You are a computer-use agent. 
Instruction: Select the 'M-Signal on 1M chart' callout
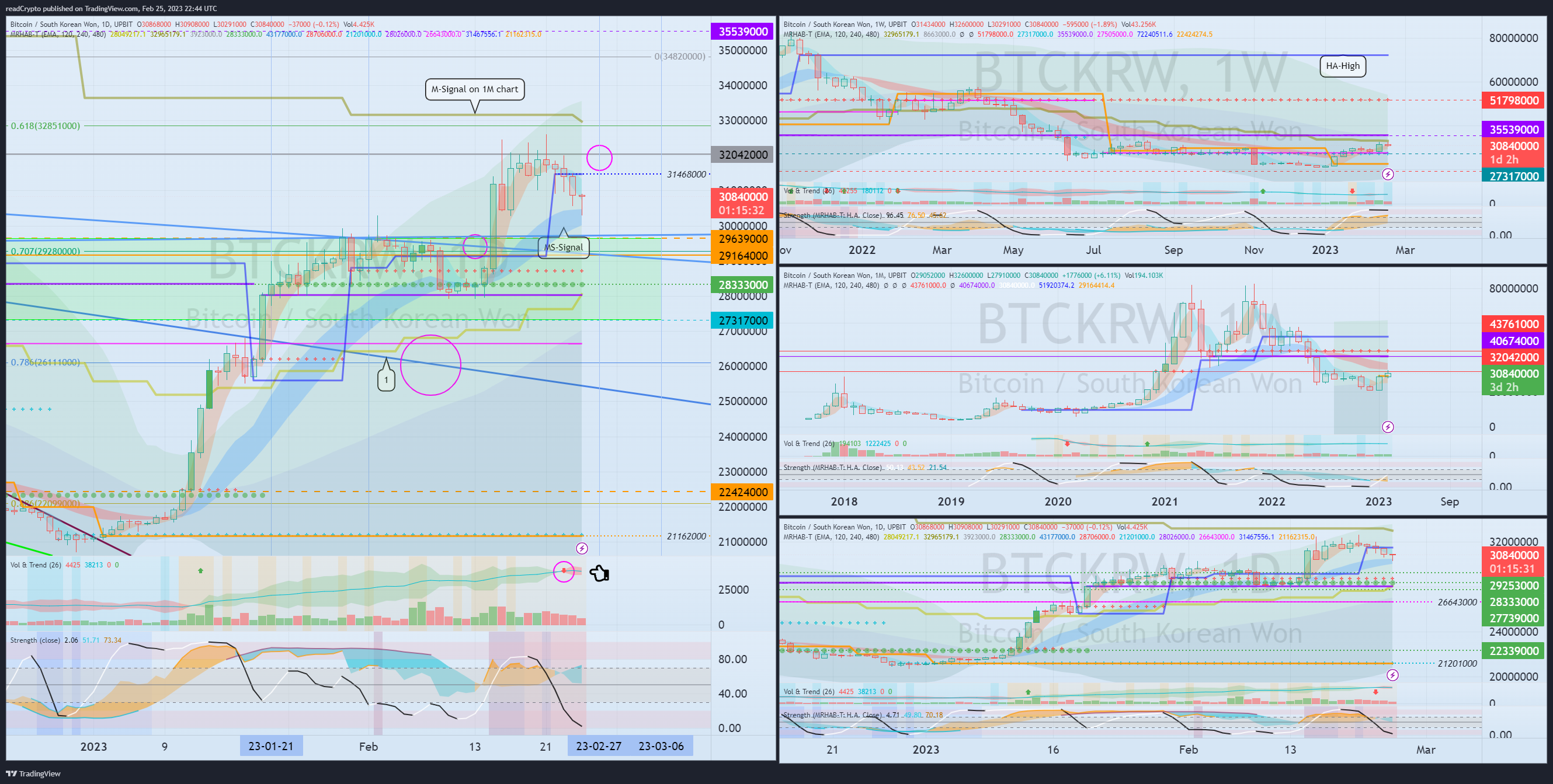[x=474, y=89]
